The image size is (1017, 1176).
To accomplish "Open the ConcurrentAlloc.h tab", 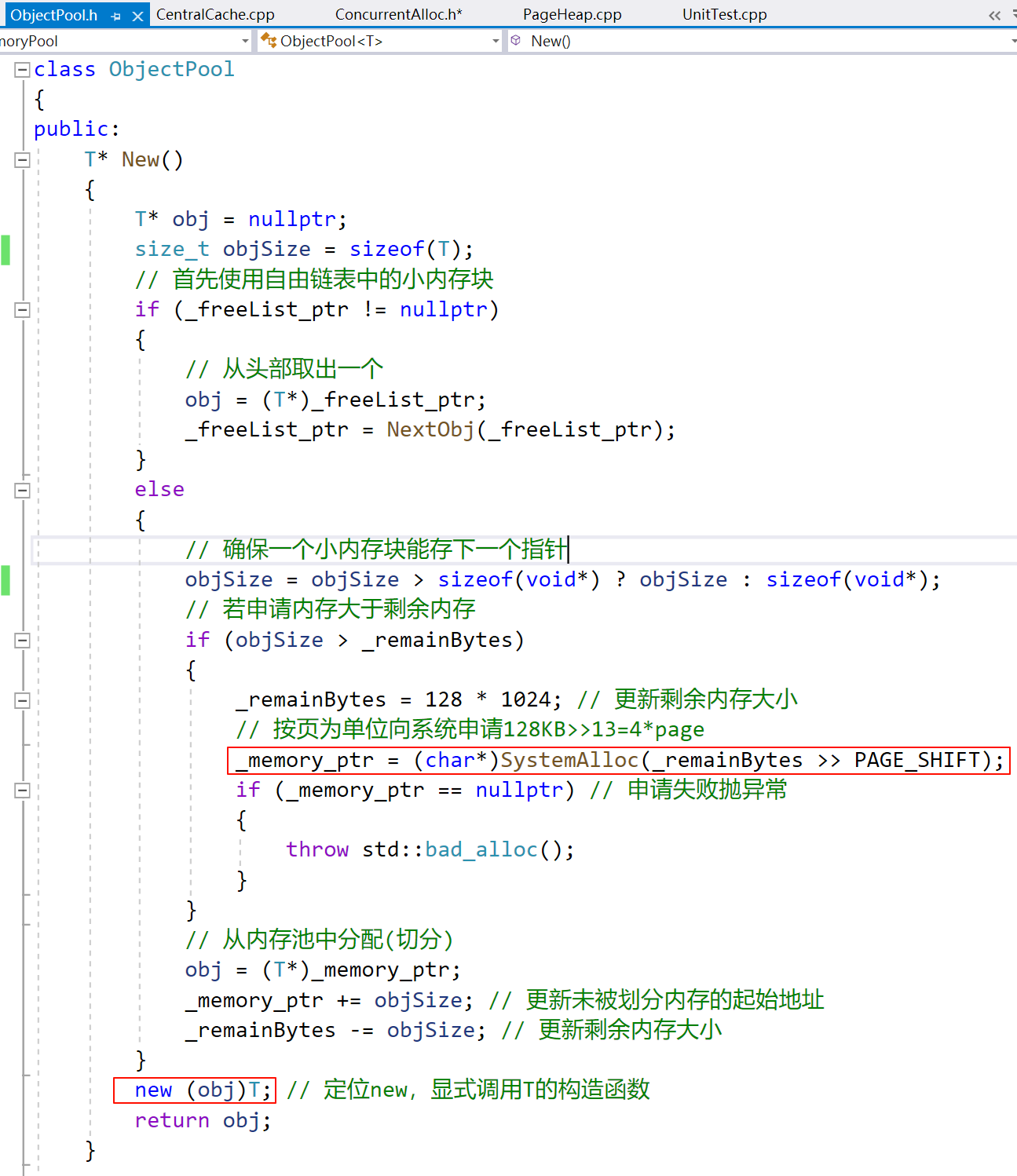I will click(x=398, y=14).
